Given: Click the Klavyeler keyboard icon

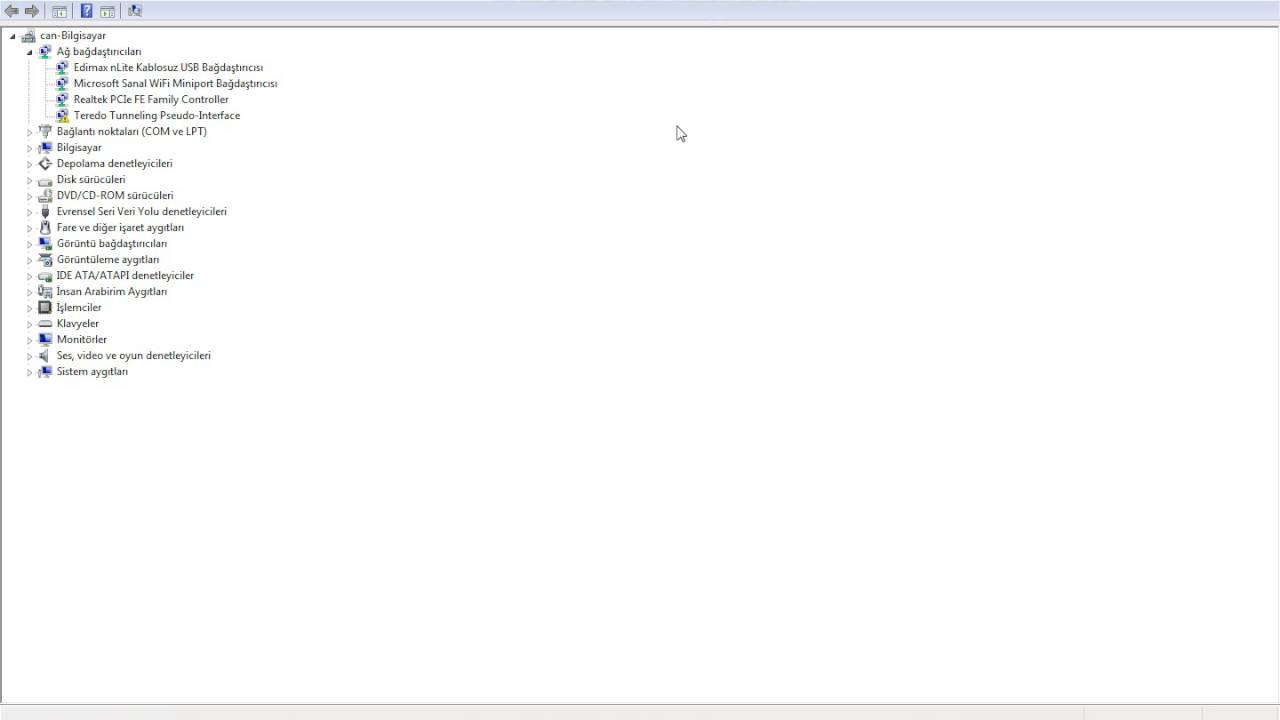Looking at the screenshot, I should coord(45,324).
